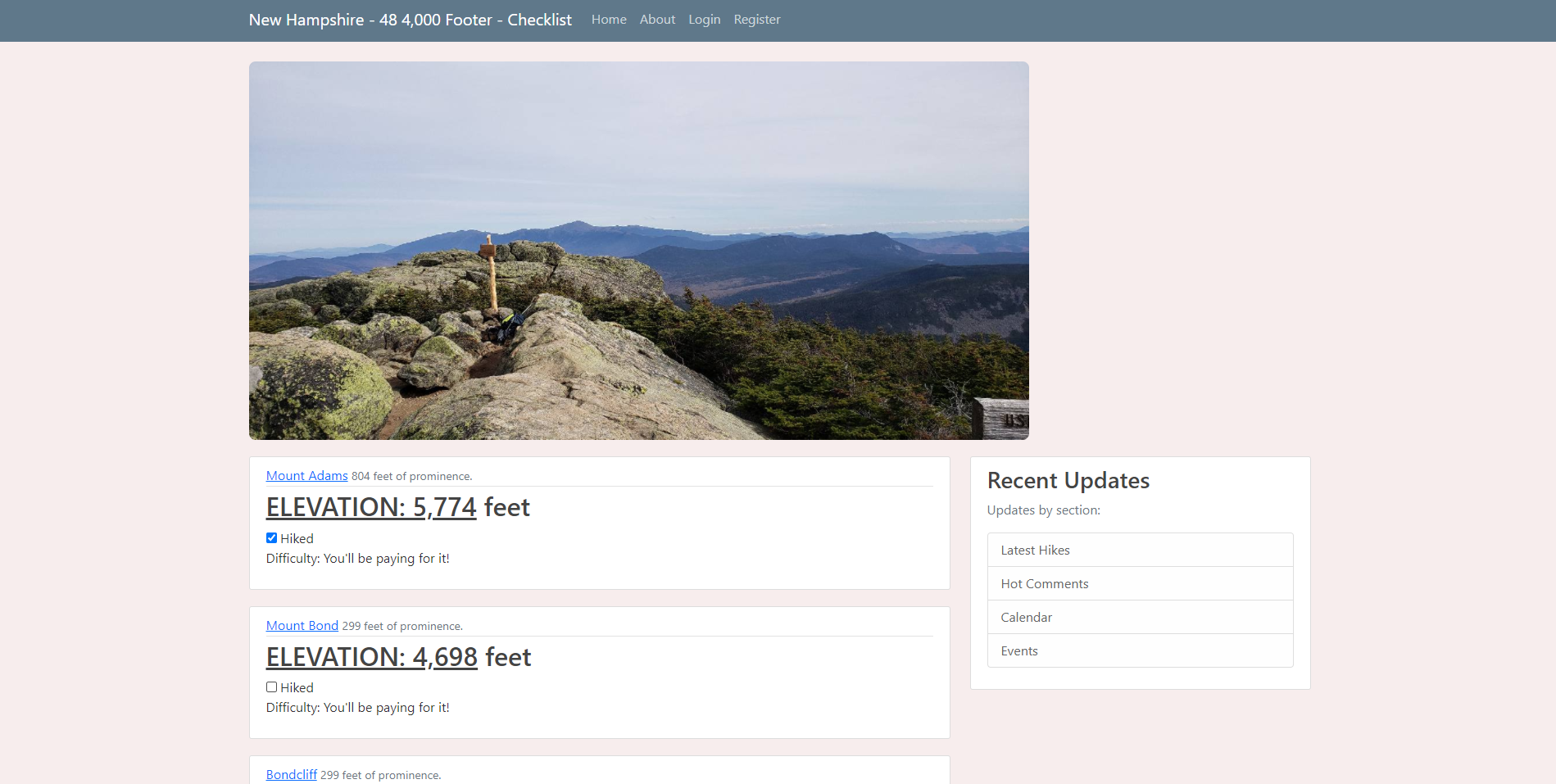This screenshot has width=1556, height=784.
Task: Open the Events section
Action: pyautogui.click(x=1019, y=650)
